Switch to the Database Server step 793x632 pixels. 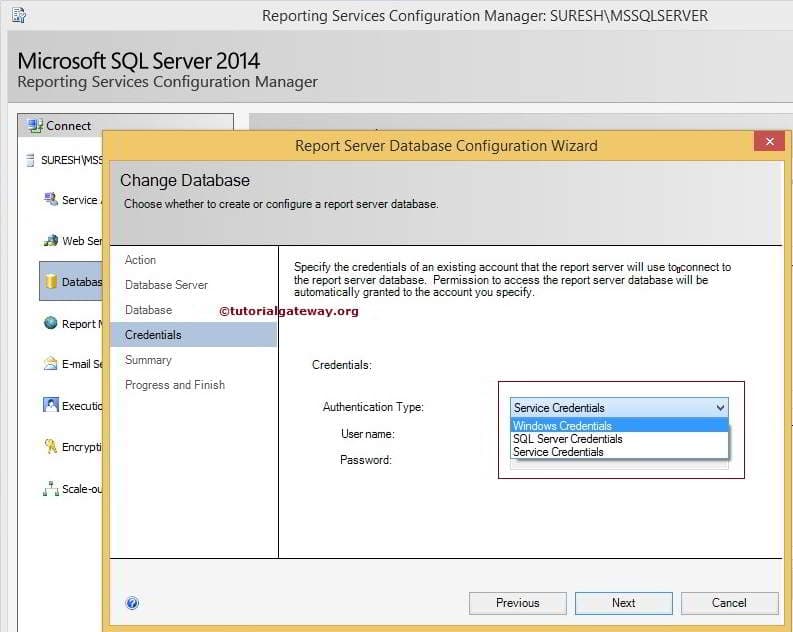pos(166,285)
